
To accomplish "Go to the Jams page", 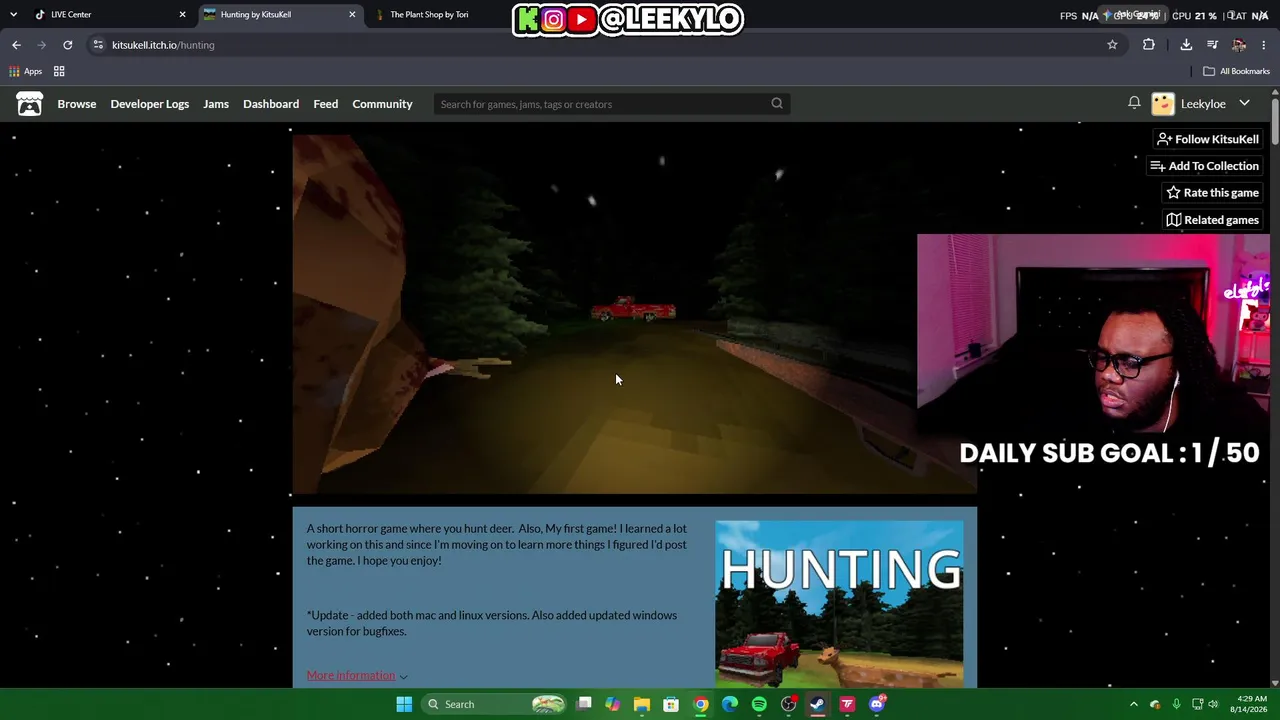I will pos(216,104).
